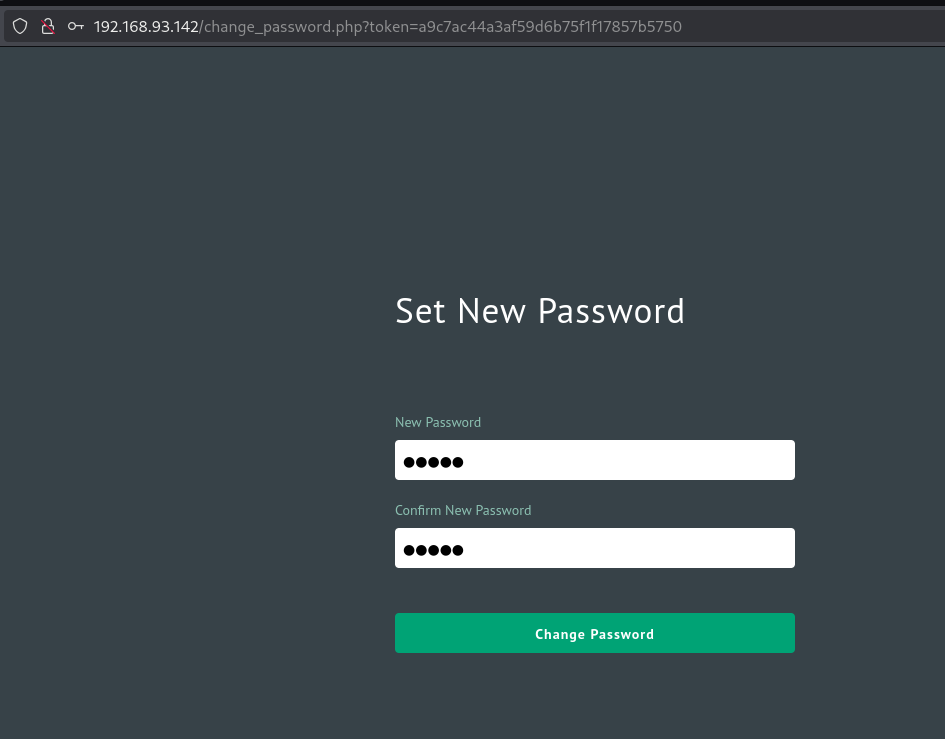Click the word "Password" in the page heading

pyautogui.click(x=611, y=311)
